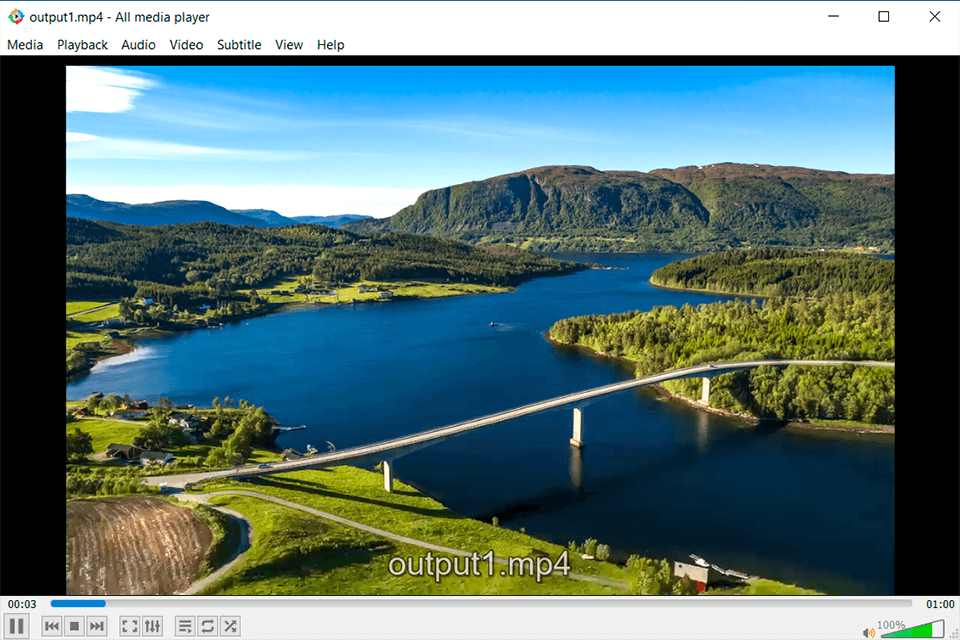Pause the video playback
The width and height of the screenshot is (960, 640).
[17, 626]
